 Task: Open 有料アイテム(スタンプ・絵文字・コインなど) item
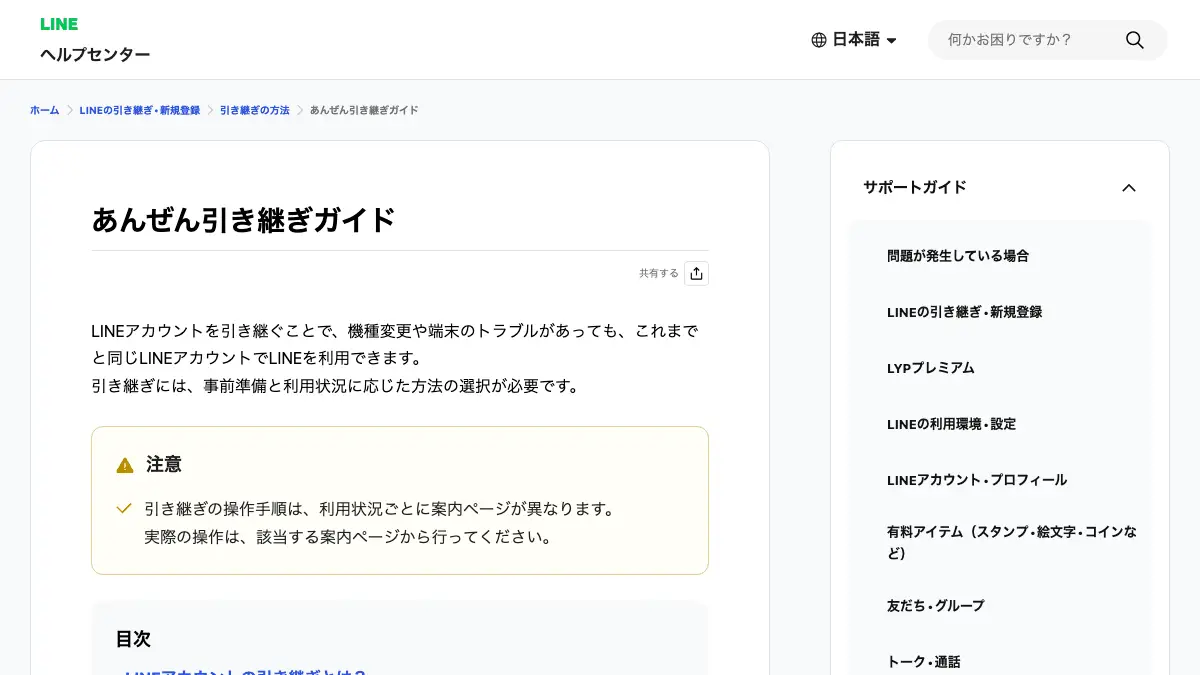click(1012, 542)
